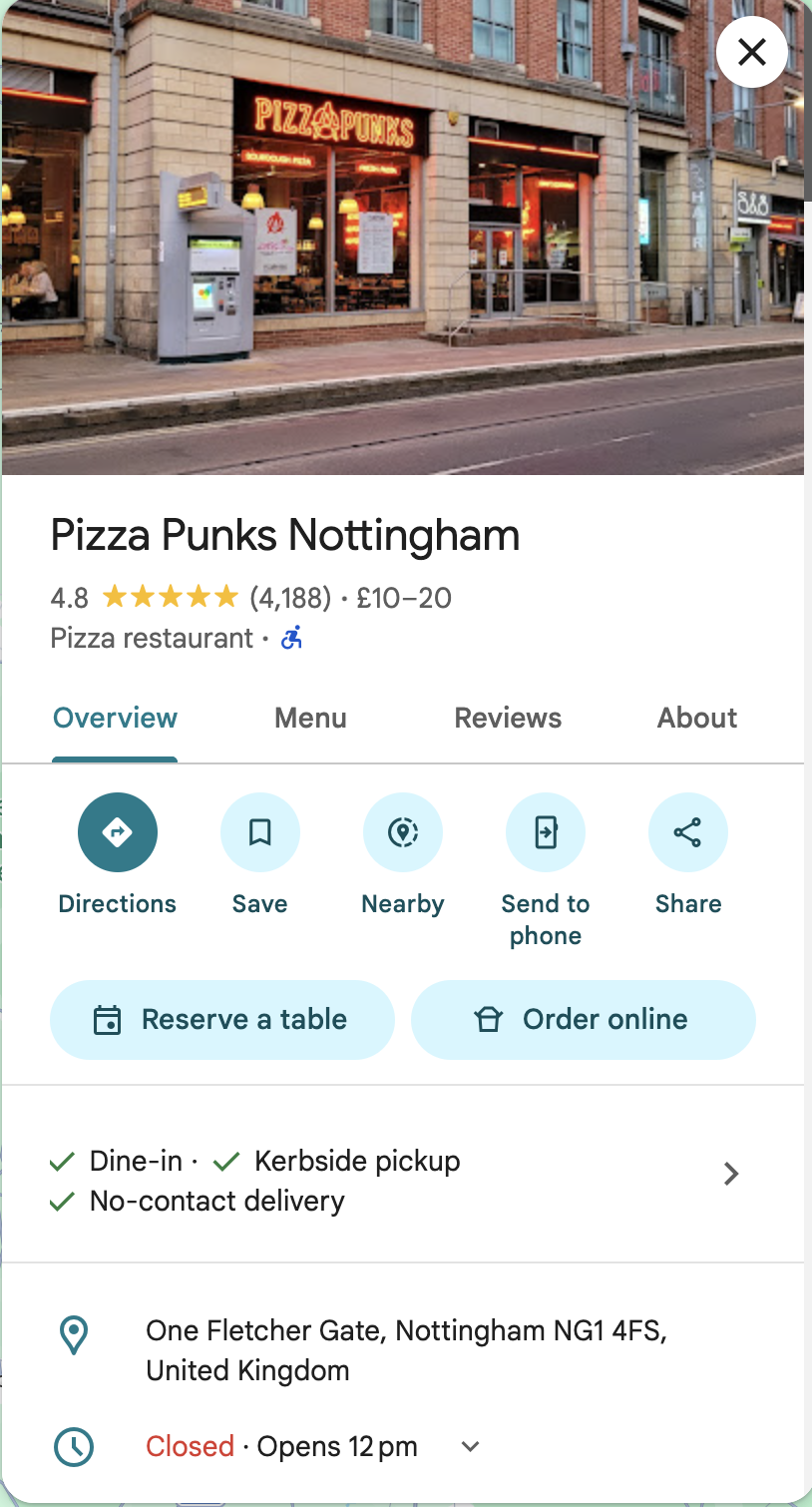Save place with bookmark icon
The height and width of the screenshot is (1507, 812).
click(260, 832)
